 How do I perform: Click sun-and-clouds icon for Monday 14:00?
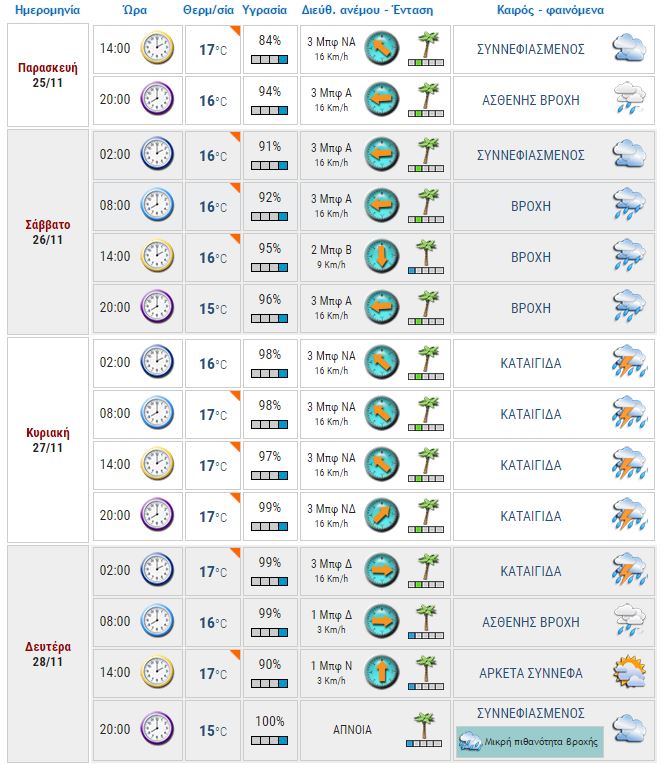tap(629, 671)
